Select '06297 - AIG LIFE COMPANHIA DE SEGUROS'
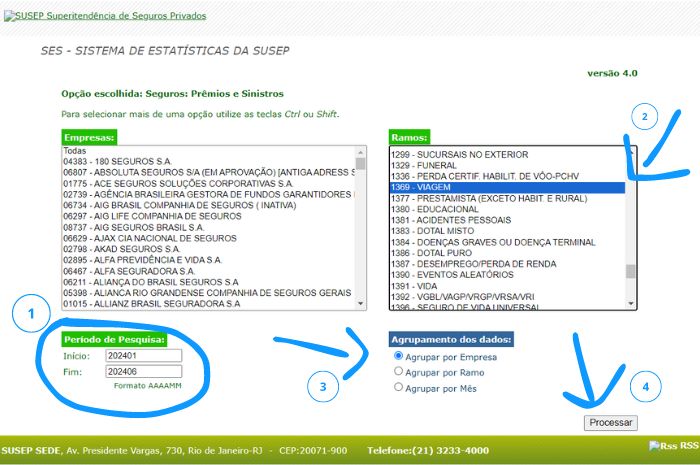The image size is (700, 465). click(x=208, y=216)
